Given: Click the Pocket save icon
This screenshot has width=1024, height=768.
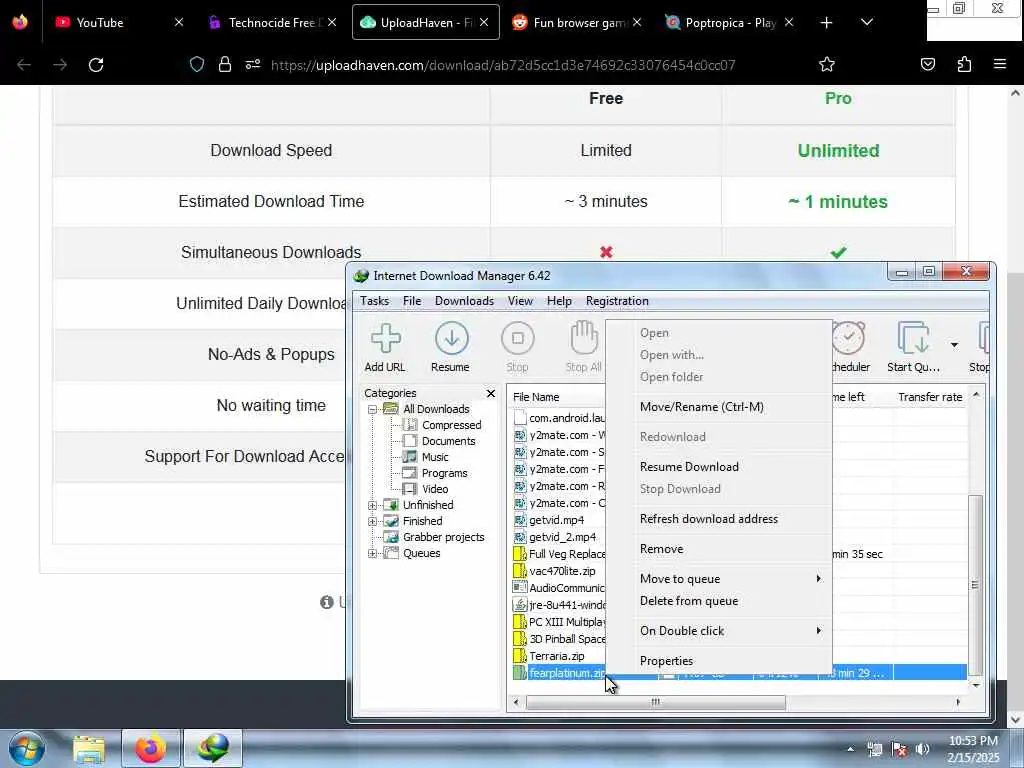Looking at the screenshot, I should (x=928, y=64).
